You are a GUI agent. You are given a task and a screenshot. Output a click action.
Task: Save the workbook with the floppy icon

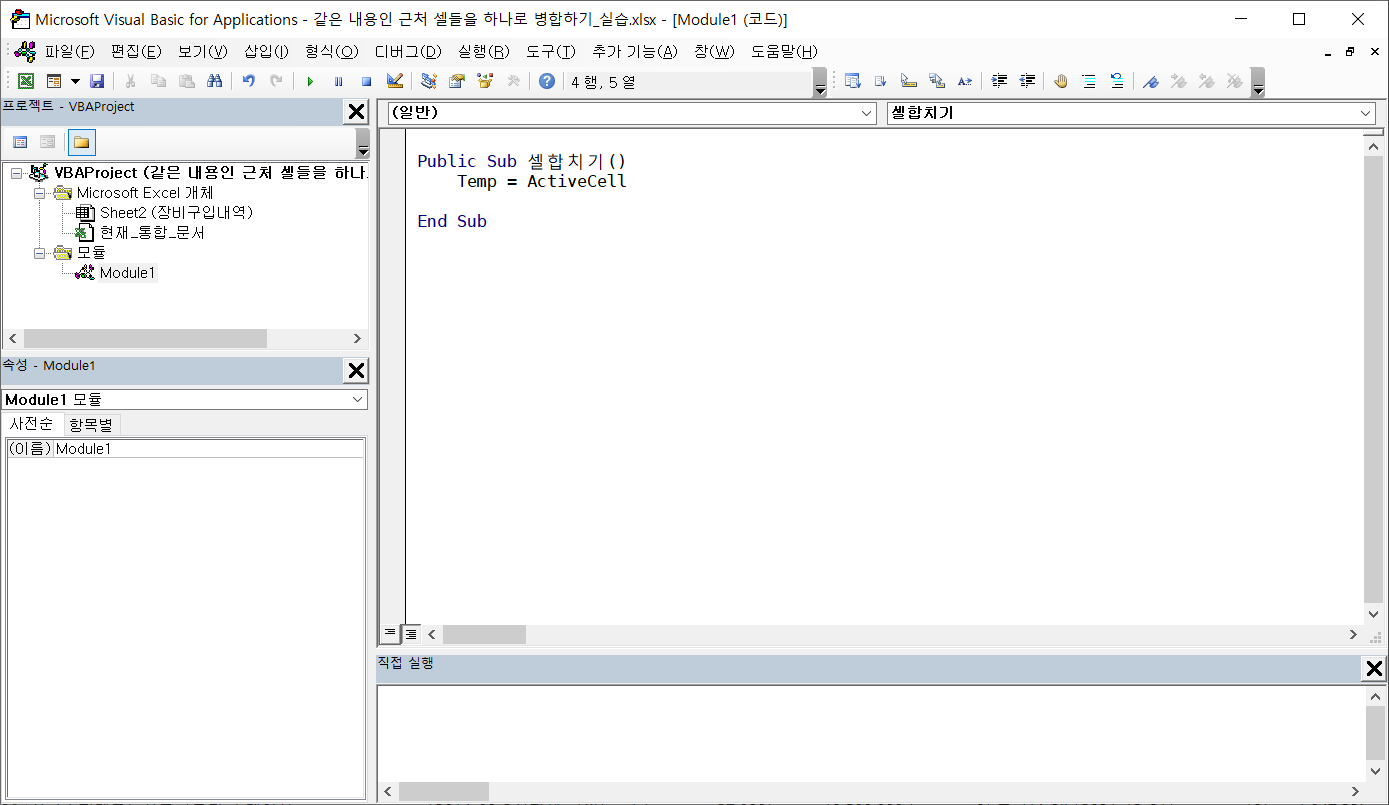tap(97, 82)
